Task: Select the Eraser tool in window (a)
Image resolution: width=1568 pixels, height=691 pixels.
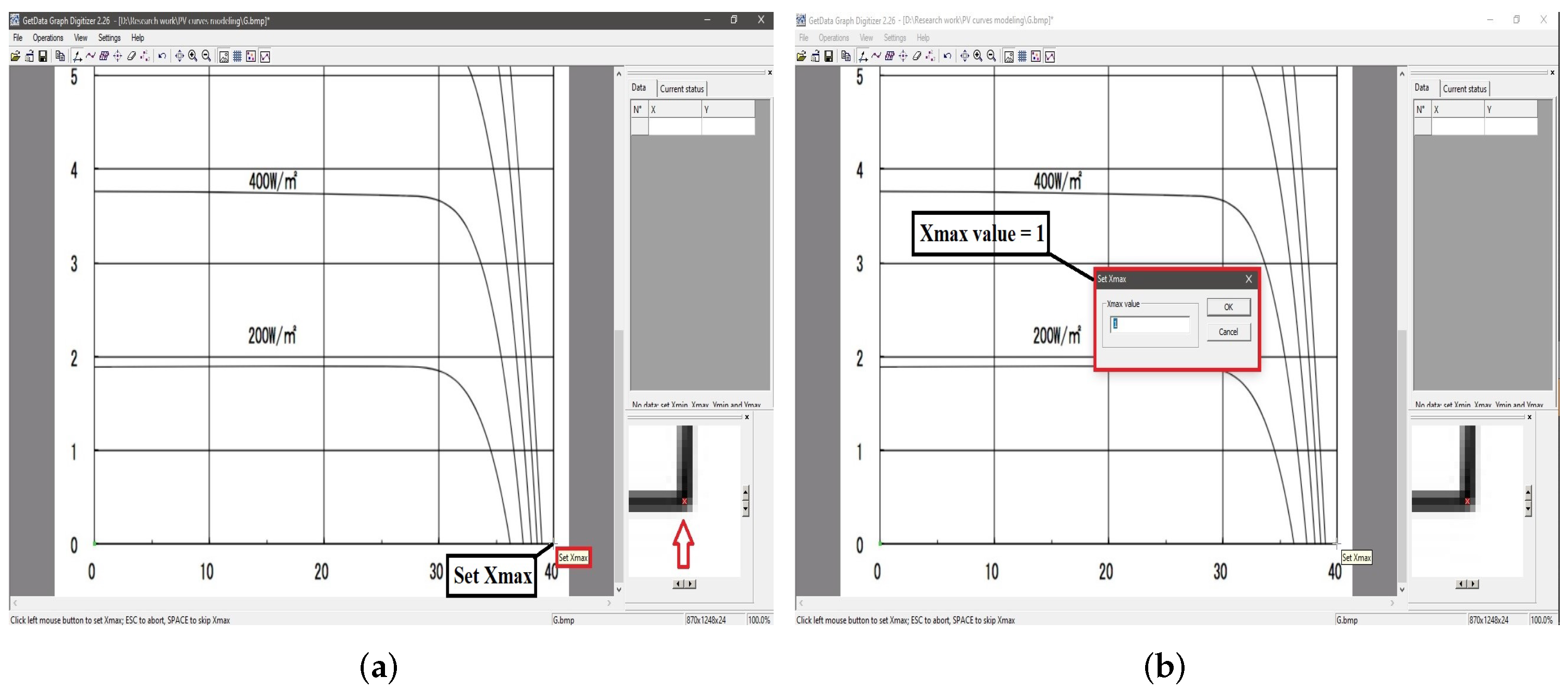Action: [131, 57]
